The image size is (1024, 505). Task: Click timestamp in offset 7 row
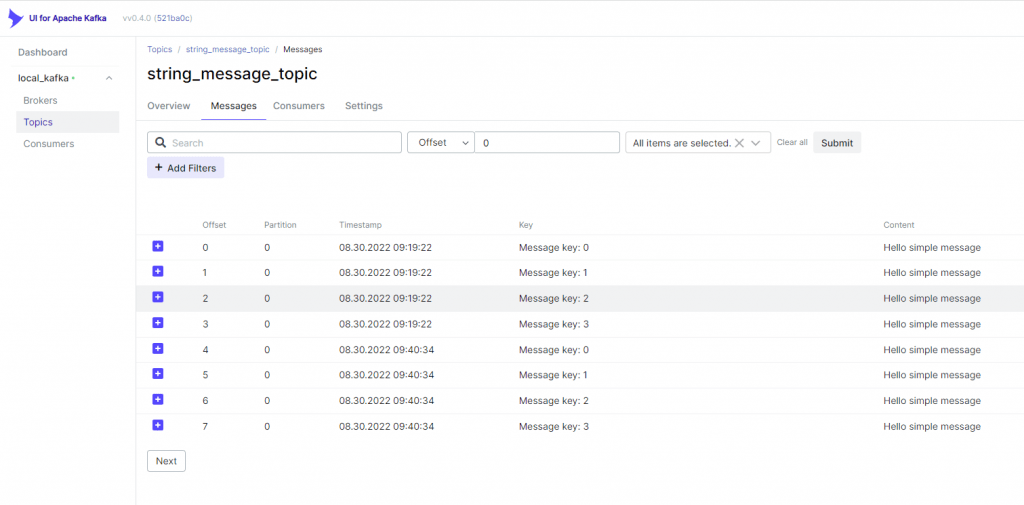[387, 427]
